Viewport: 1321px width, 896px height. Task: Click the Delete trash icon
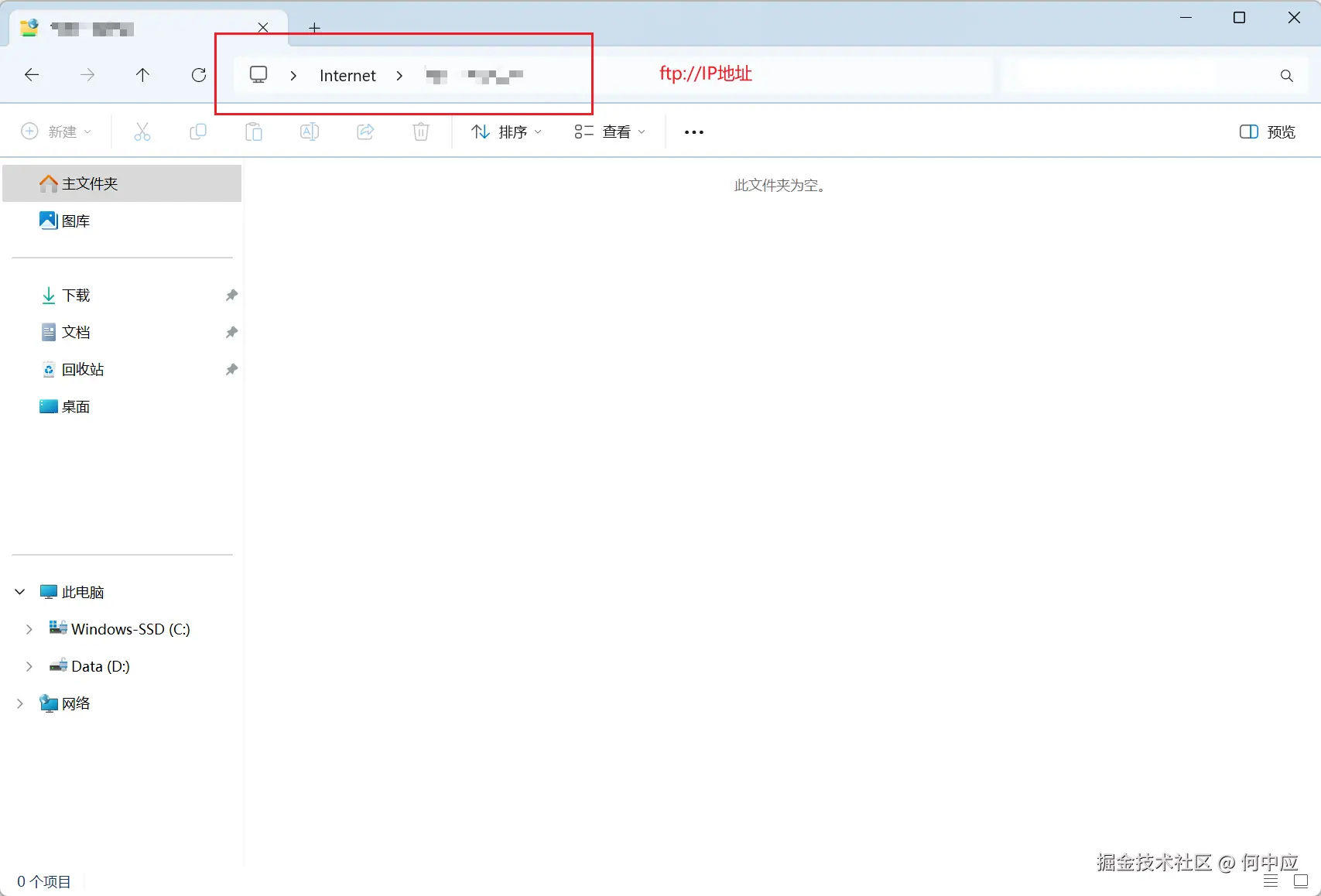pyautogui.click(x=421, y=132)
